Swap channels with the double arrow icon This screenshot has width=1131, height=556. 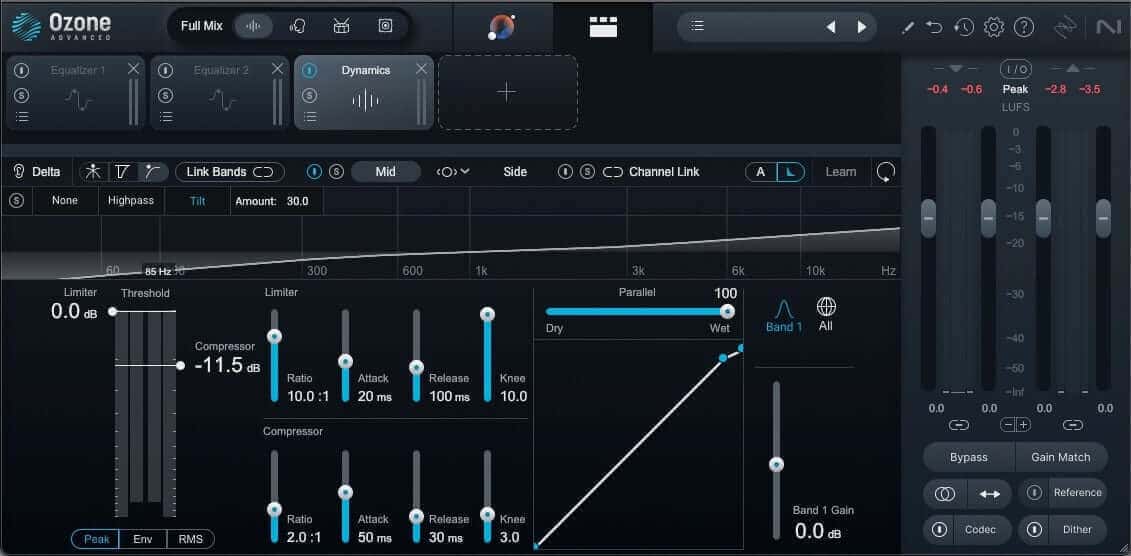[990, 493]
